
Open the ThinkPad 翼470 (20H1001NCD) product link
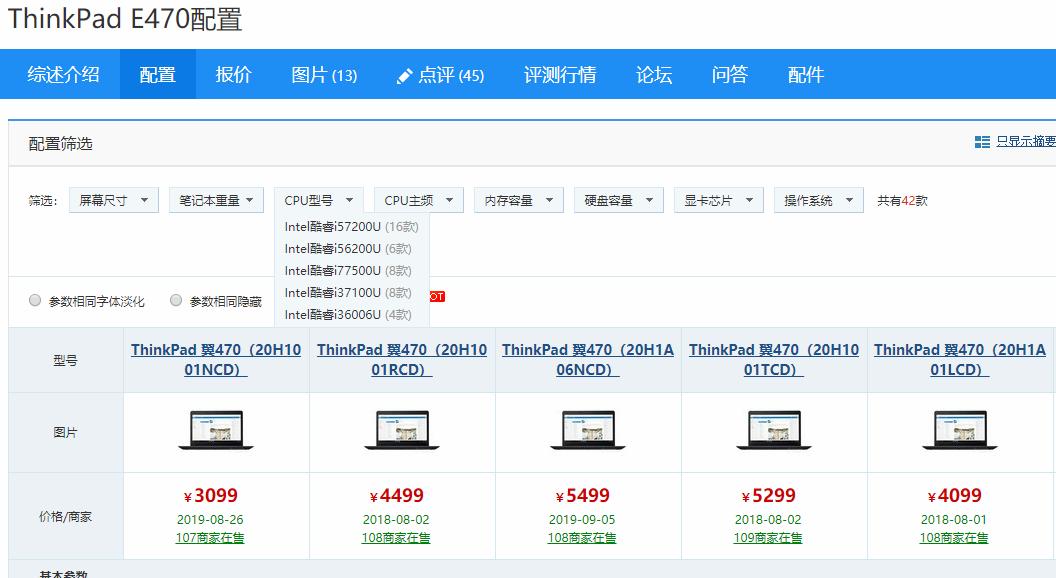(214, 360)
